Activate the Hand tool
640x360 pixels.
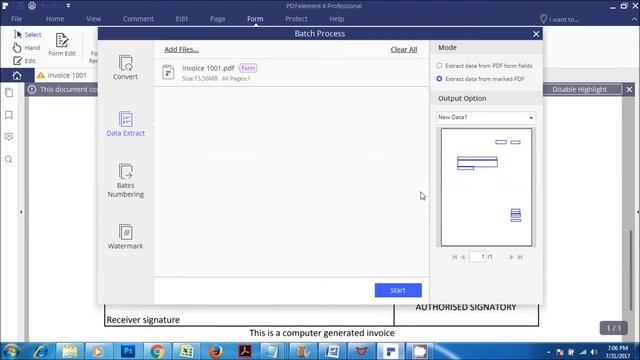click(x=27, y=48)
